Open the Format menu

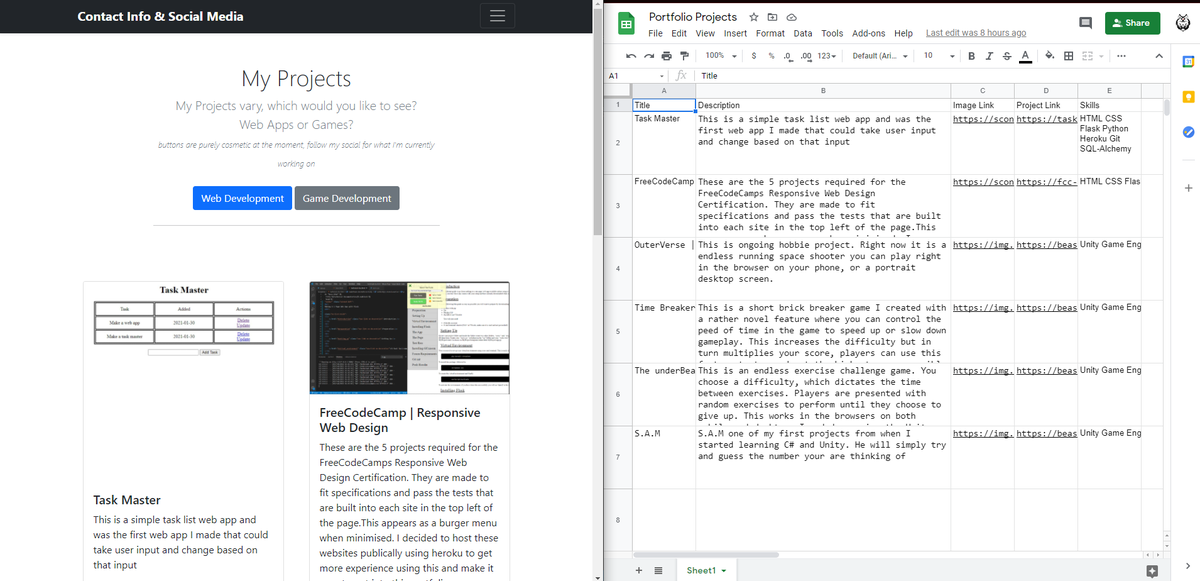tap(770, 33)
